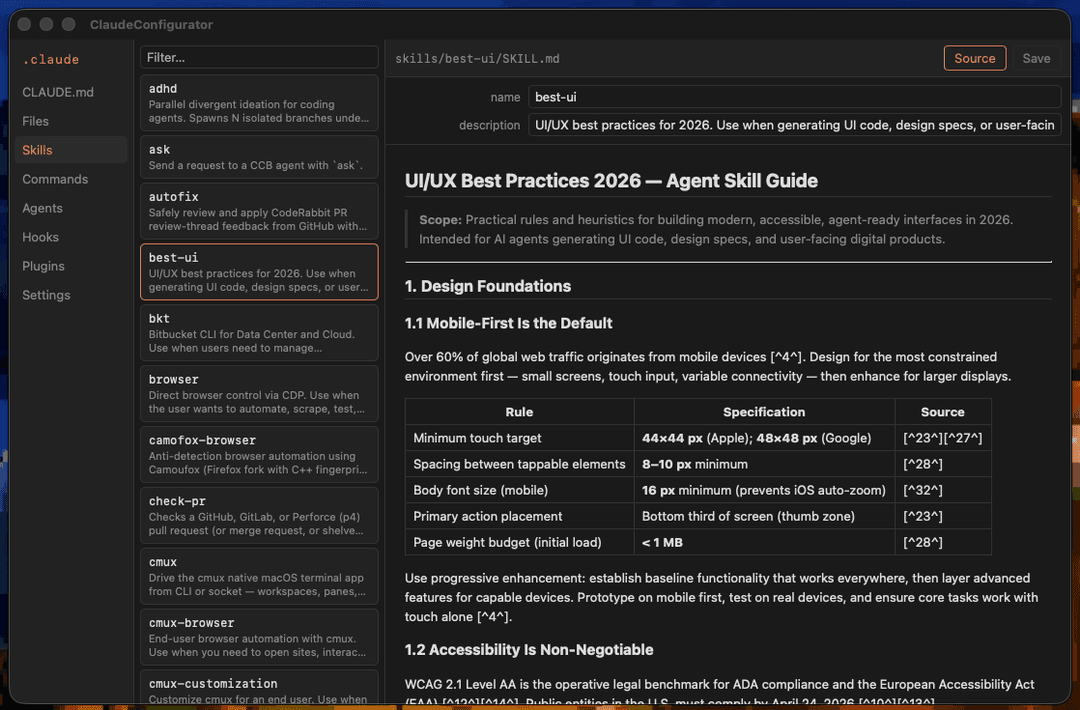
Task: Click the Spacing between tappable elements cell
Action: click(519, 464)
